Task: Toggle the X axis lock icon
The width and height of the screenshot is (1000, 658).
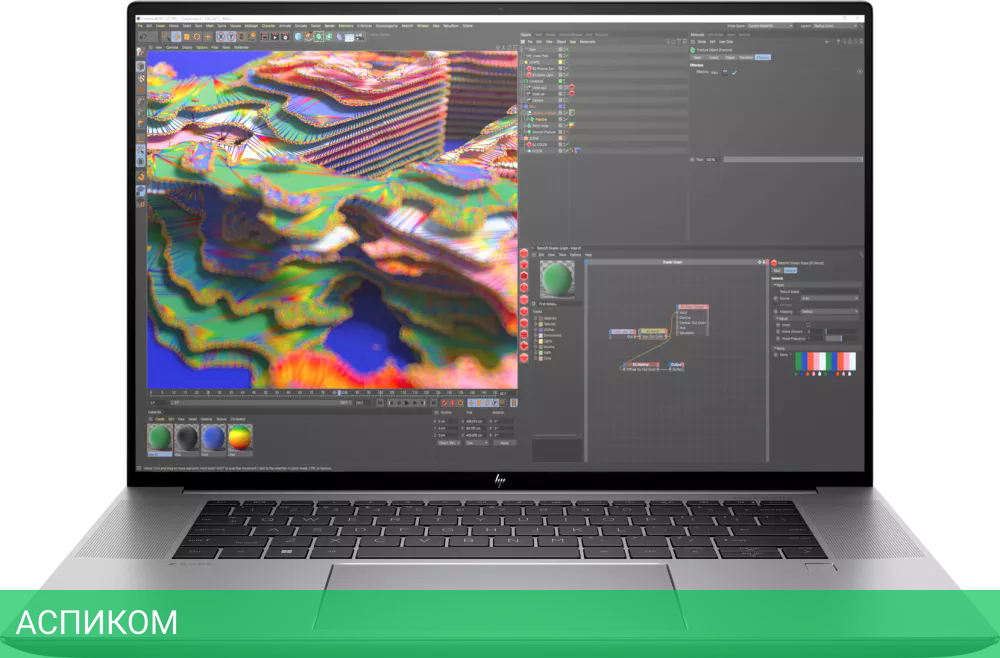Action: click(x=221, y=36)
